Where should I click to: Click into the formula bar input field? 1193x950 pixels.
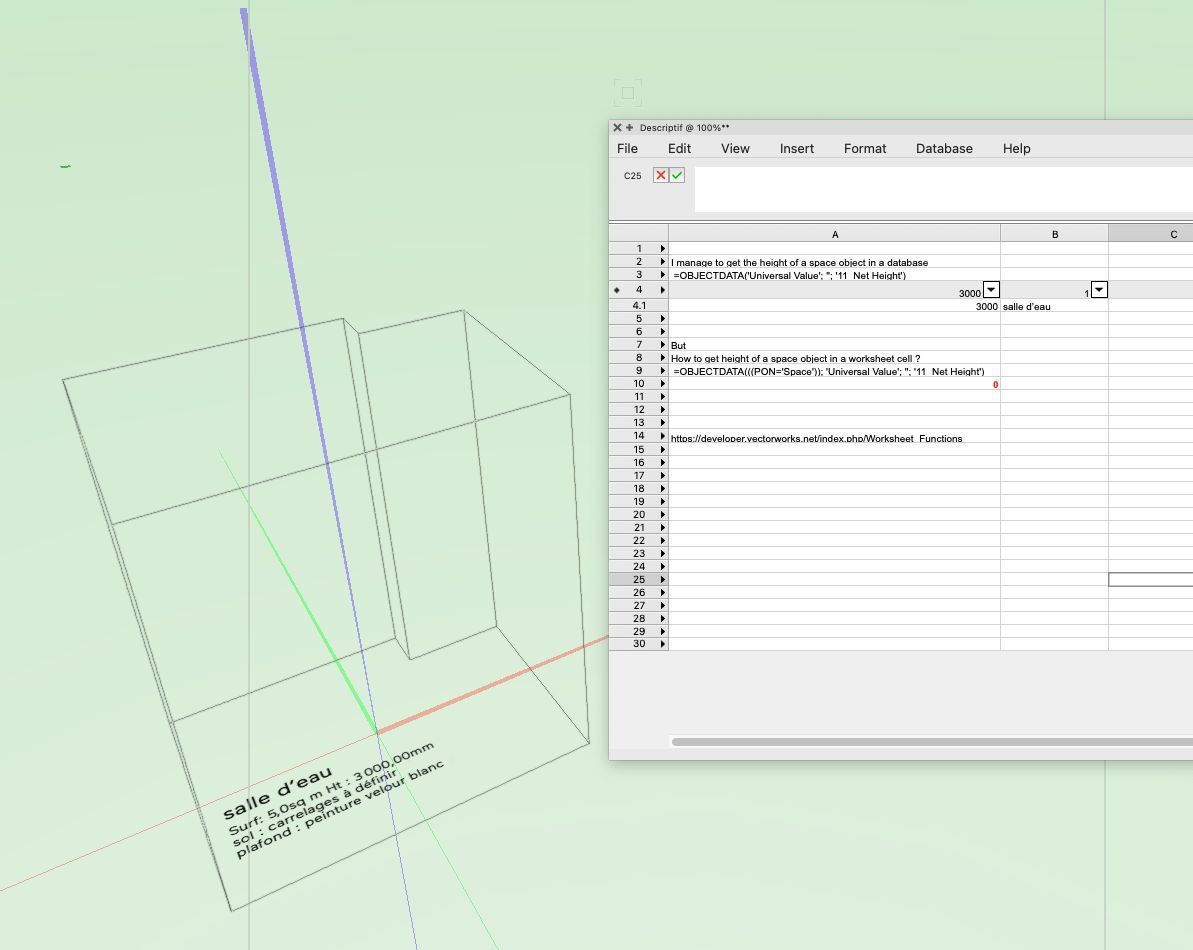[940, 189]
